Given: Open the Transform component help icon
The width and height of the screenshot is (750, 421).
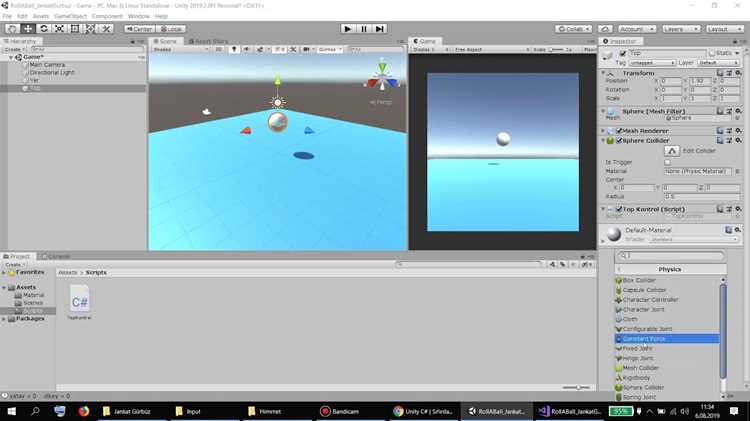Looking at the screenshot, I should (x=720, y=73).
